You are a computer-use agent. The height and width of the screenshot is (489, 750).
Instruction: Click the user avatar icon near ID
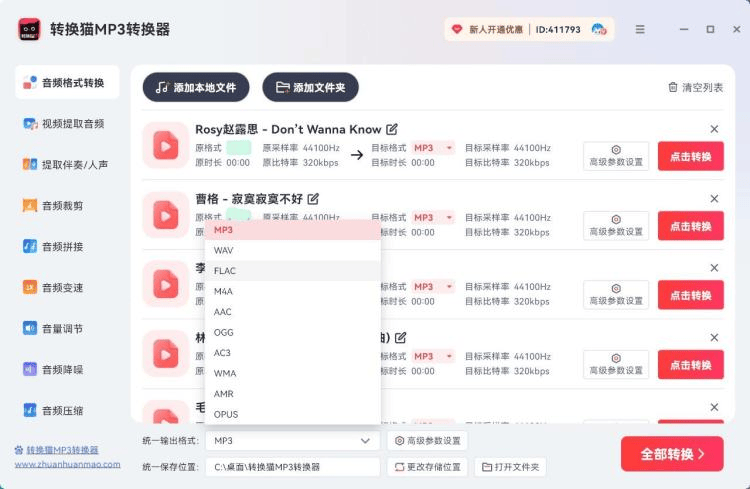(598, 29)
